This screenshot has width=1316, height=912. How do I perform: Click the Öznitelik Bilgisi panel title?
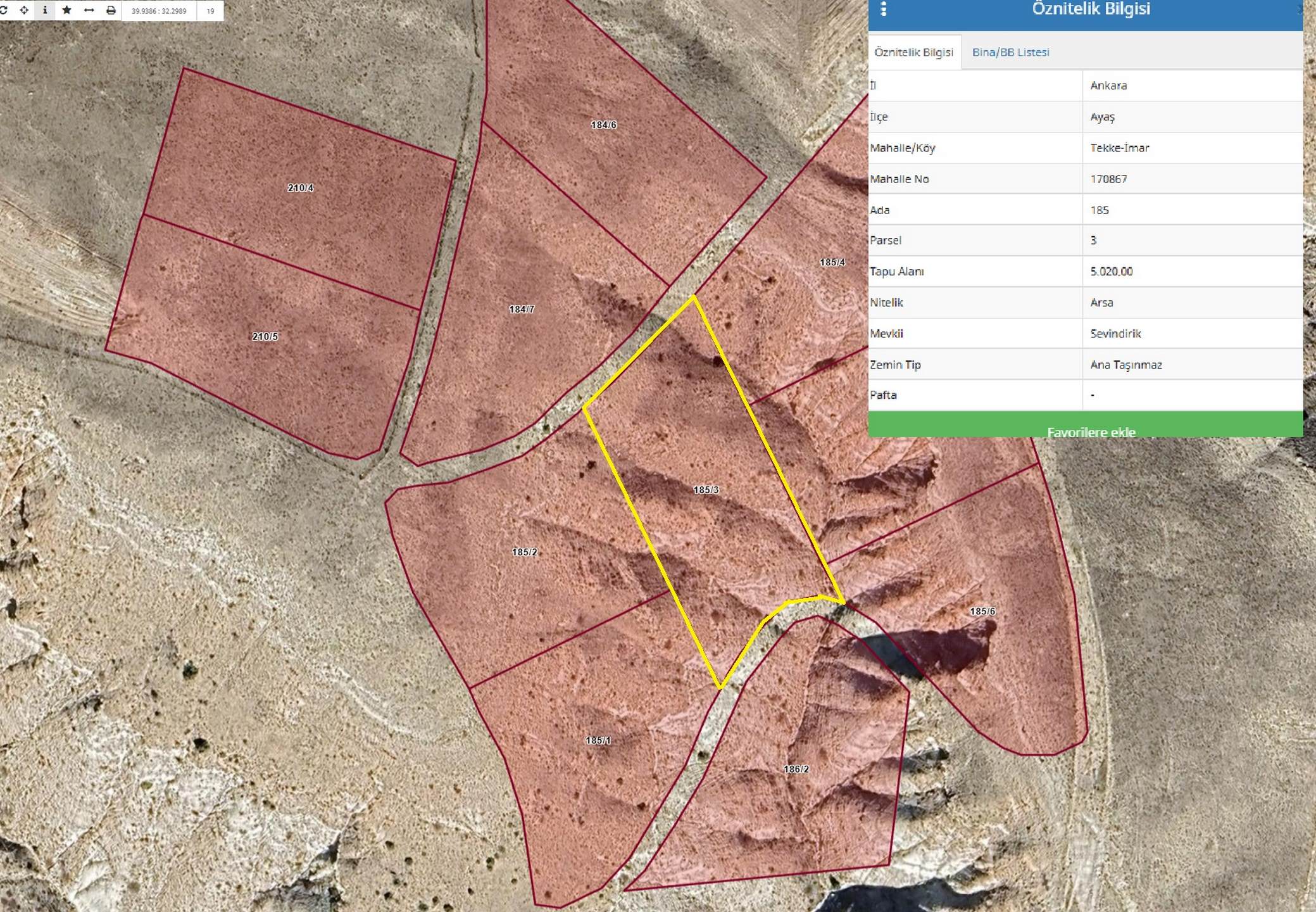tap(1091, 9)
